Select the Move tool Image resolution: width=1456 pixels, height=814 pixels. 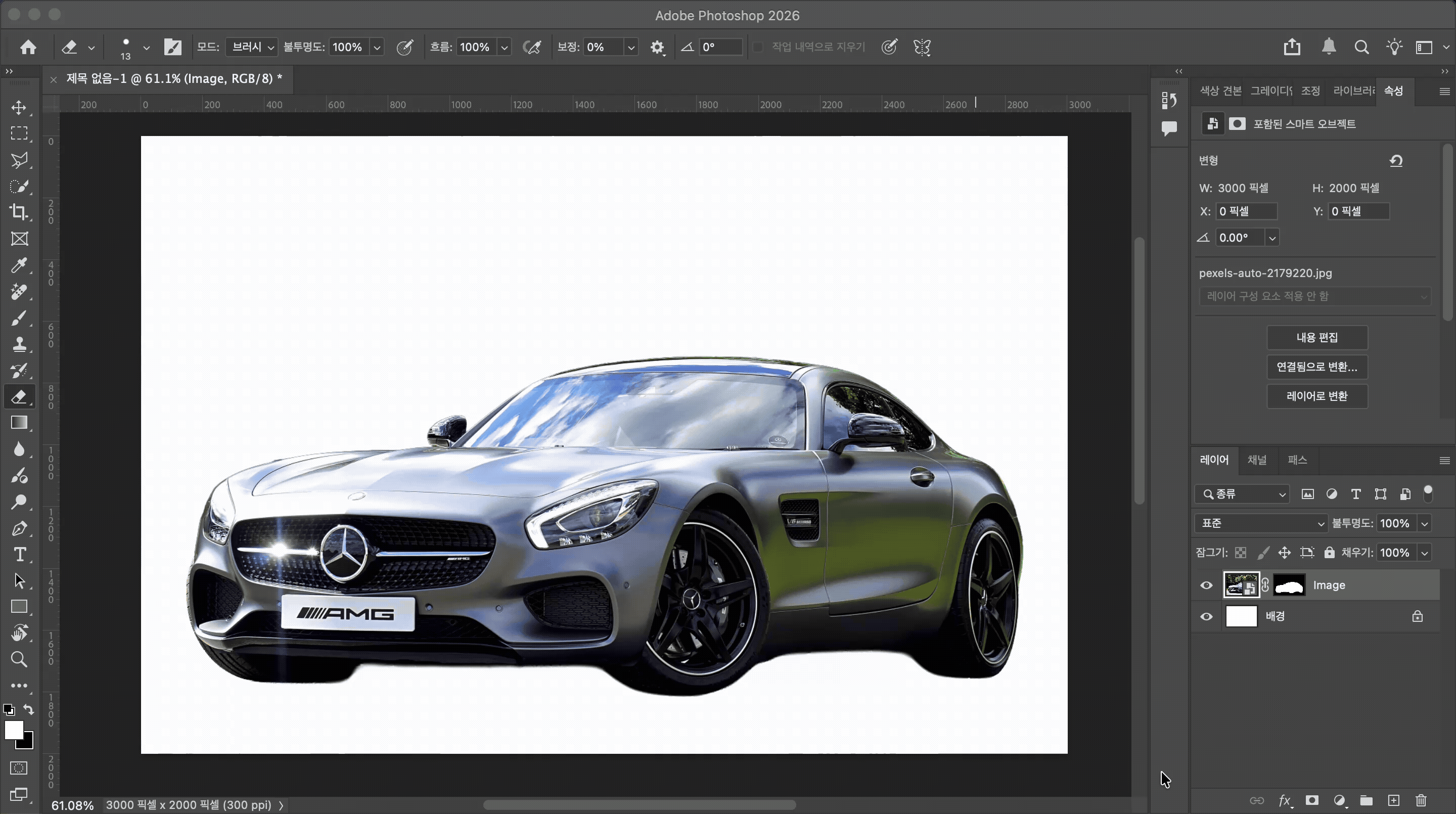coord(19,107)
